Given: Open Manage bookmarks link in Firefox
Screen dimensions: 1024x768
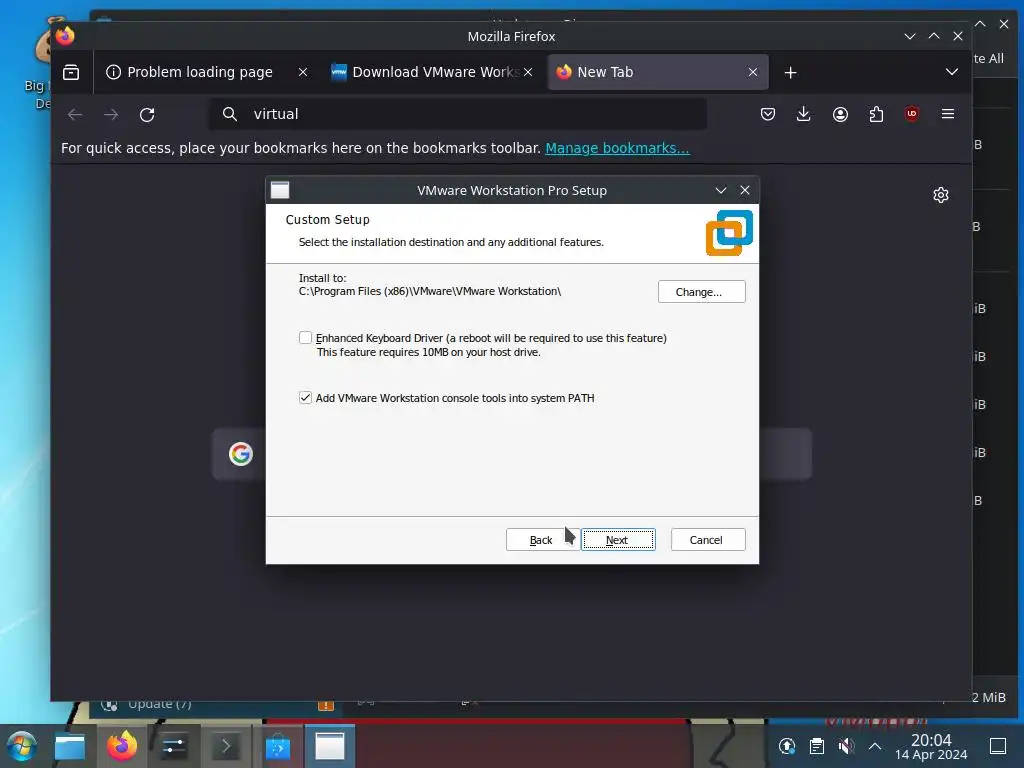Looking at the screenshot, I should tap(617, 148).
